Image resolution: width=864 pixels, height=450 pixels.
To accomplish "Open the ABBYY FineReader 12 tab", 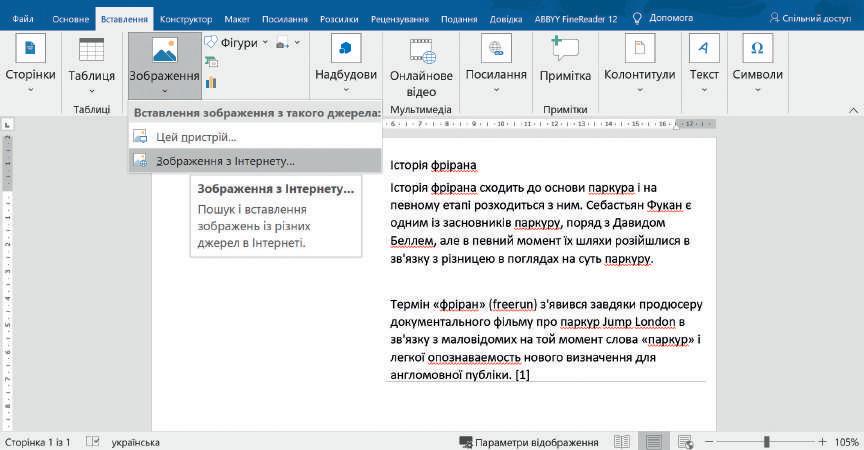I will [576, 19].
